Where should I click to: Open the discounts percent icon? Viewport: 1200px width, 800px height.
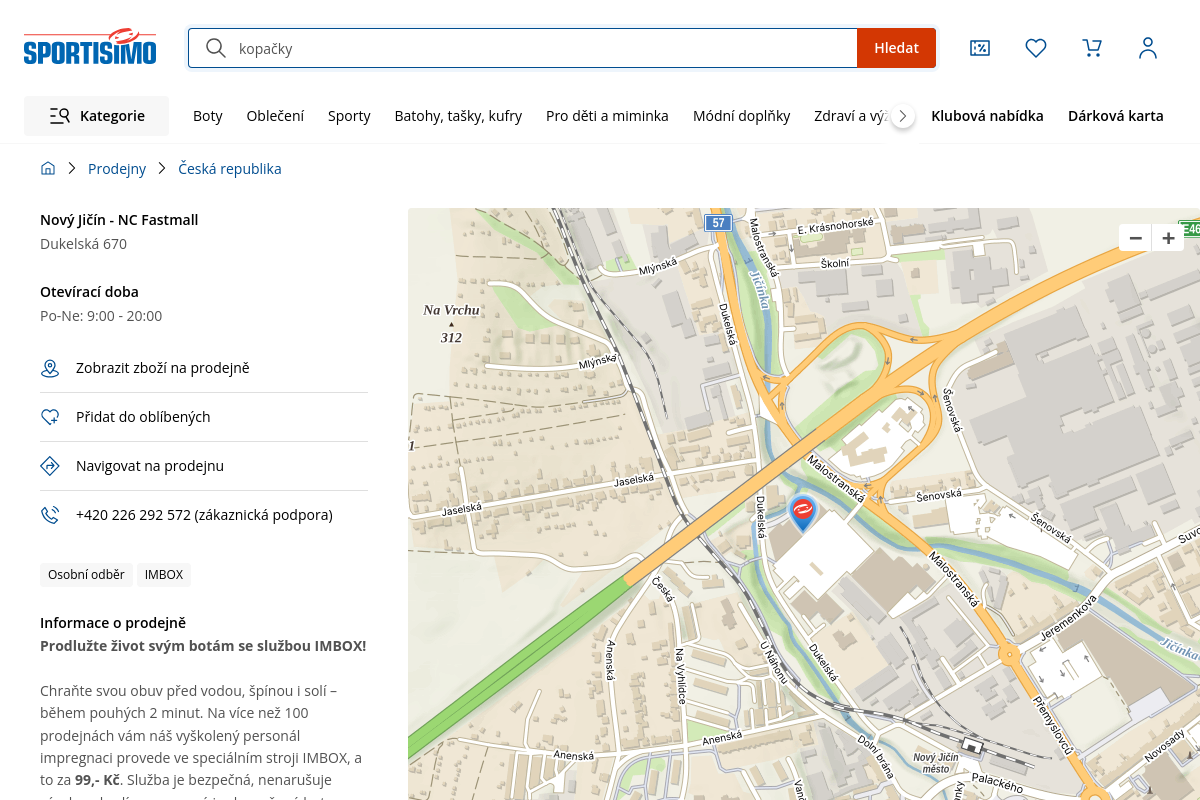[x=980, y=48]
